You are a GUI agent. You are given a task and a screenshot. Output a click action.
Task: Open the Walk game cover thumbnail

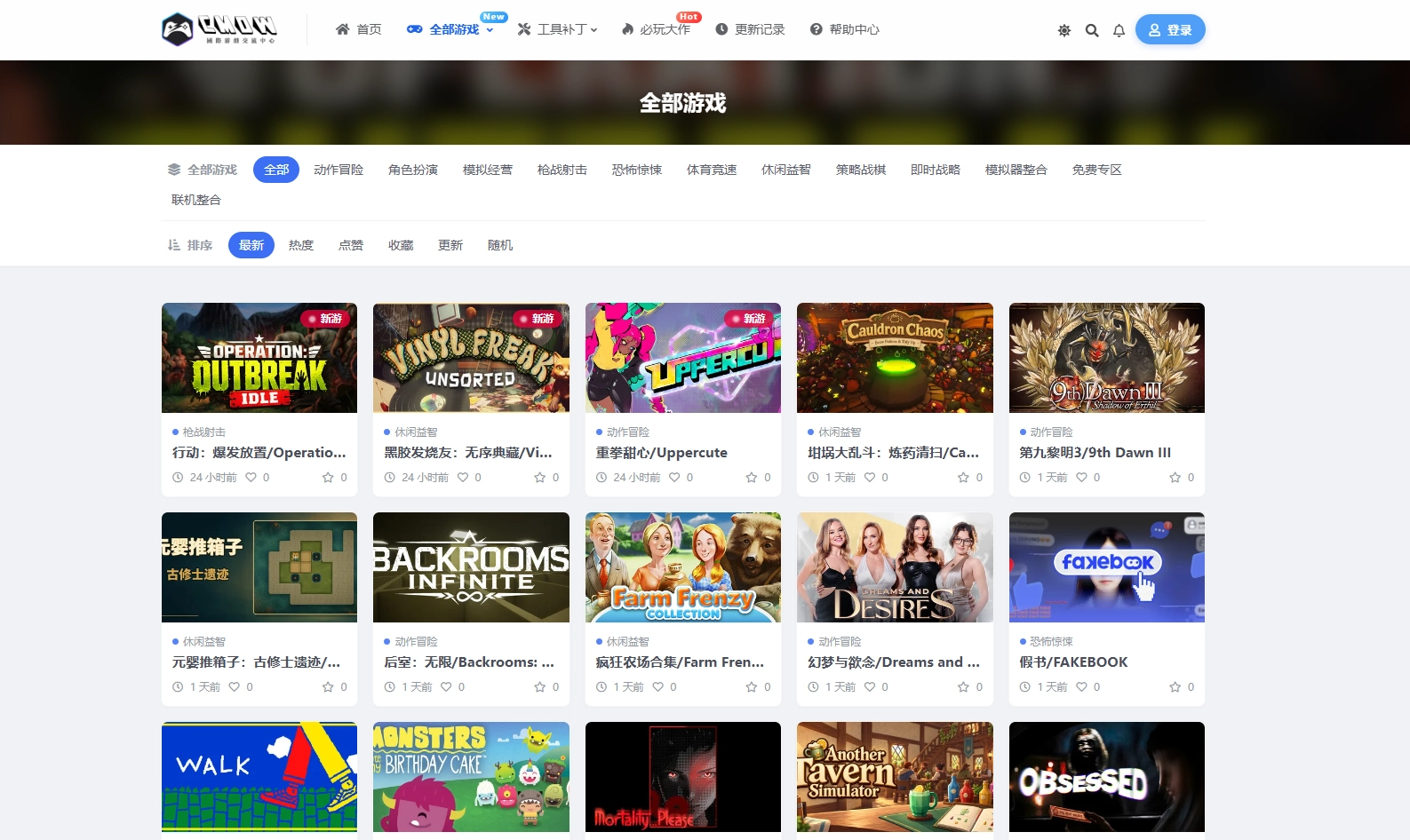pos(259,777)
